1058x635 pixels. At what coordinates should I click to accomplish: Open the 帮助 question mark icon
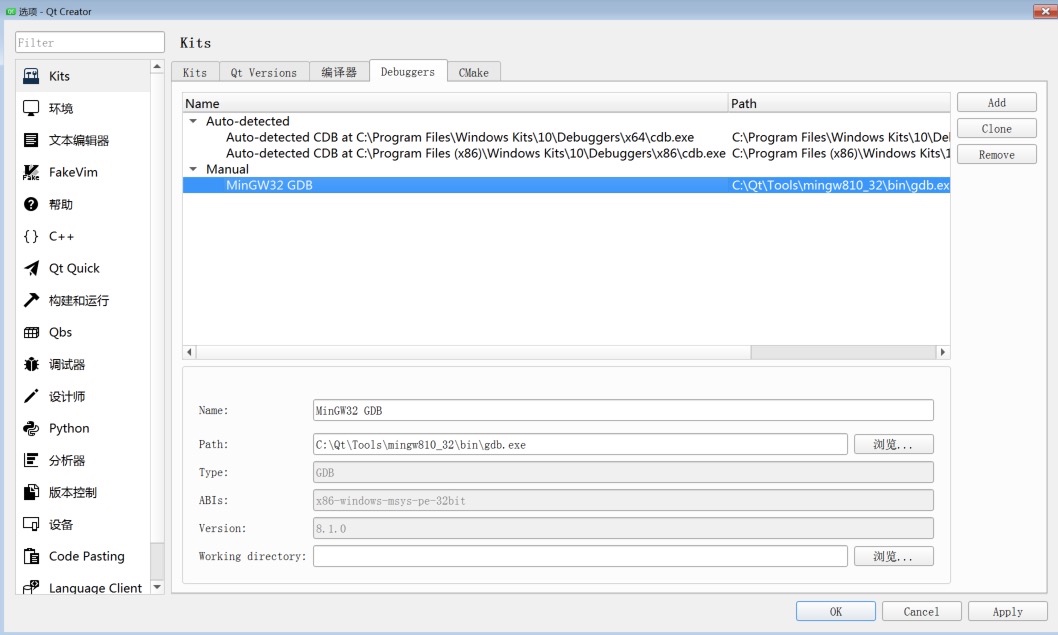[x=31, y=204]
